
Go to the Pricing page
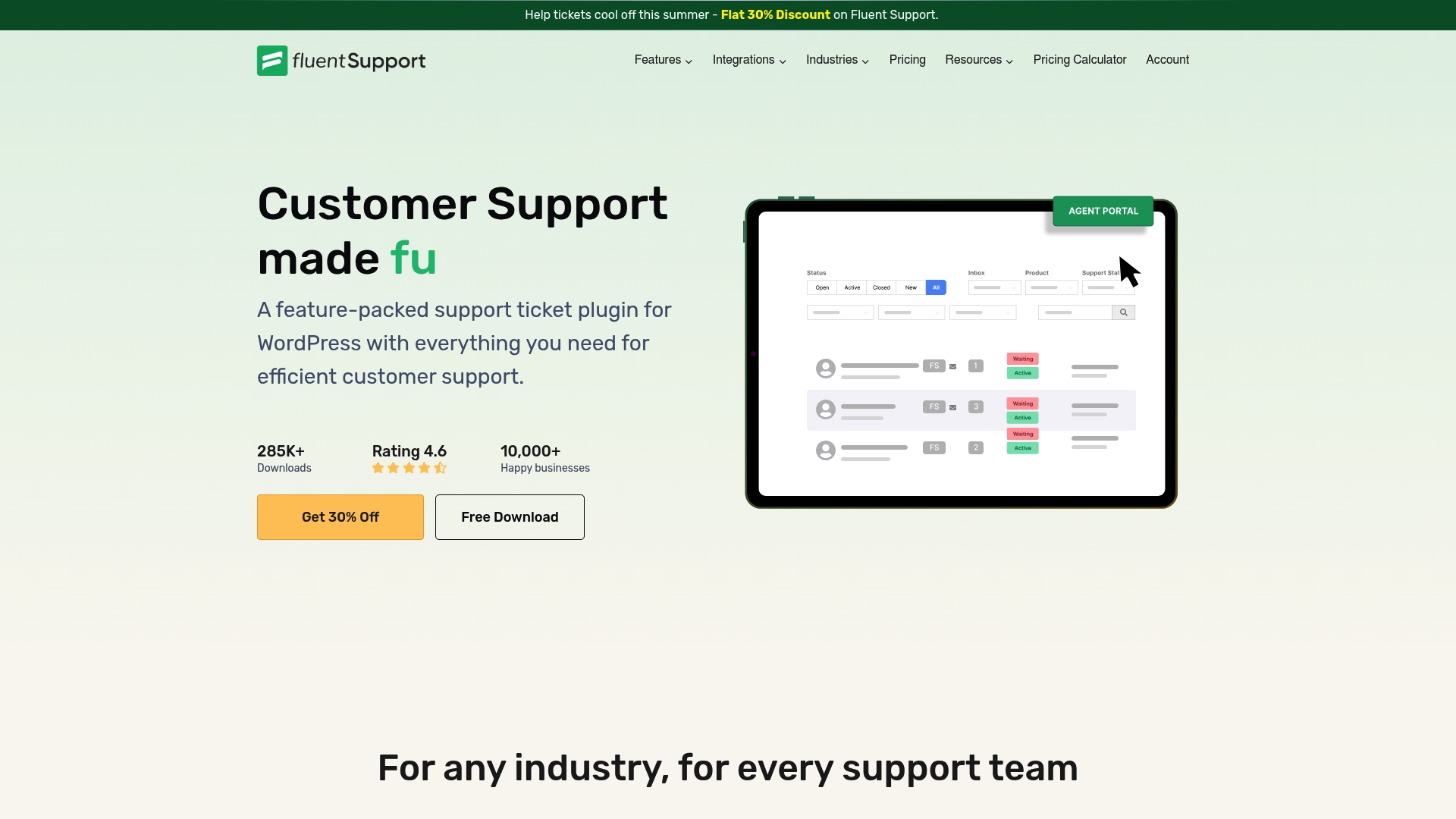click(x=907, y=60)
